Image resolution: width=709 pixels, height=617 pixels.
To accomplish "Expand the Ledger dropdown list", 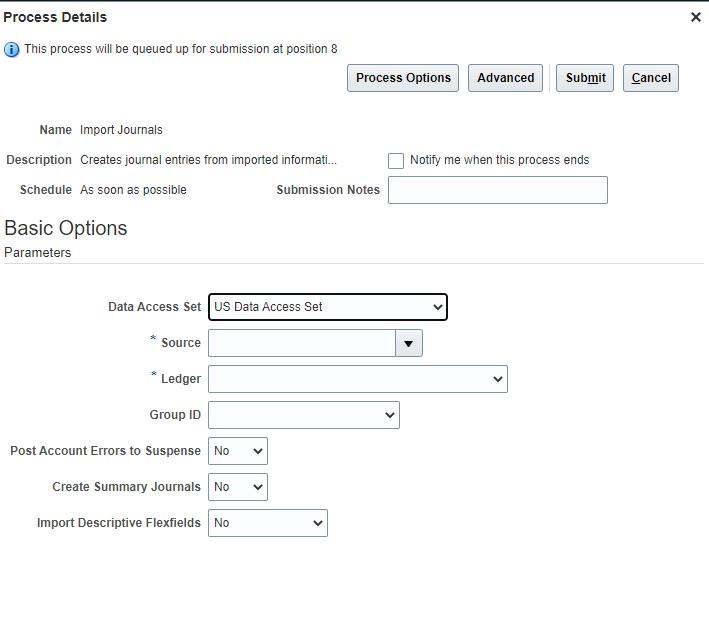I will [358, 379].
